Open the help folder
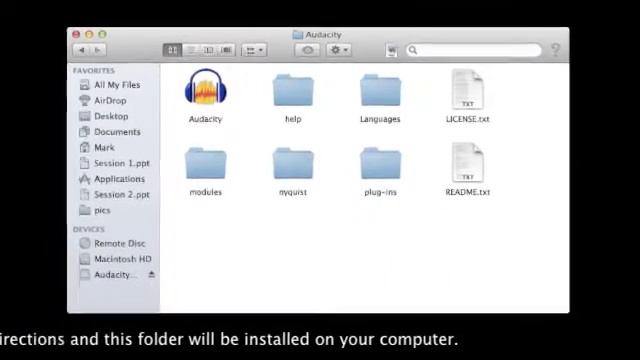The height and width of the screenshot is (360, 640). tap(293, 90)
